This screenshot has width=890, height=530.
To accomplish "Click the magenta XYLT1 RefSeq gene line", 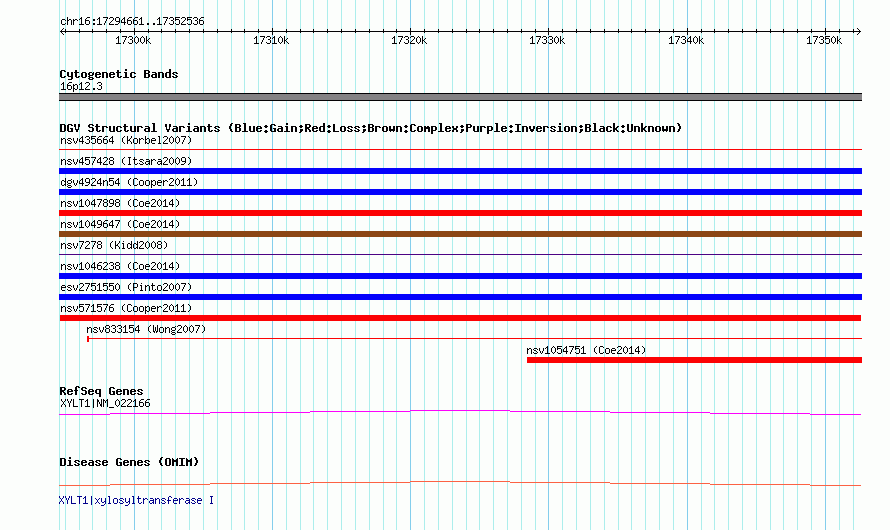I will point(460,412).
